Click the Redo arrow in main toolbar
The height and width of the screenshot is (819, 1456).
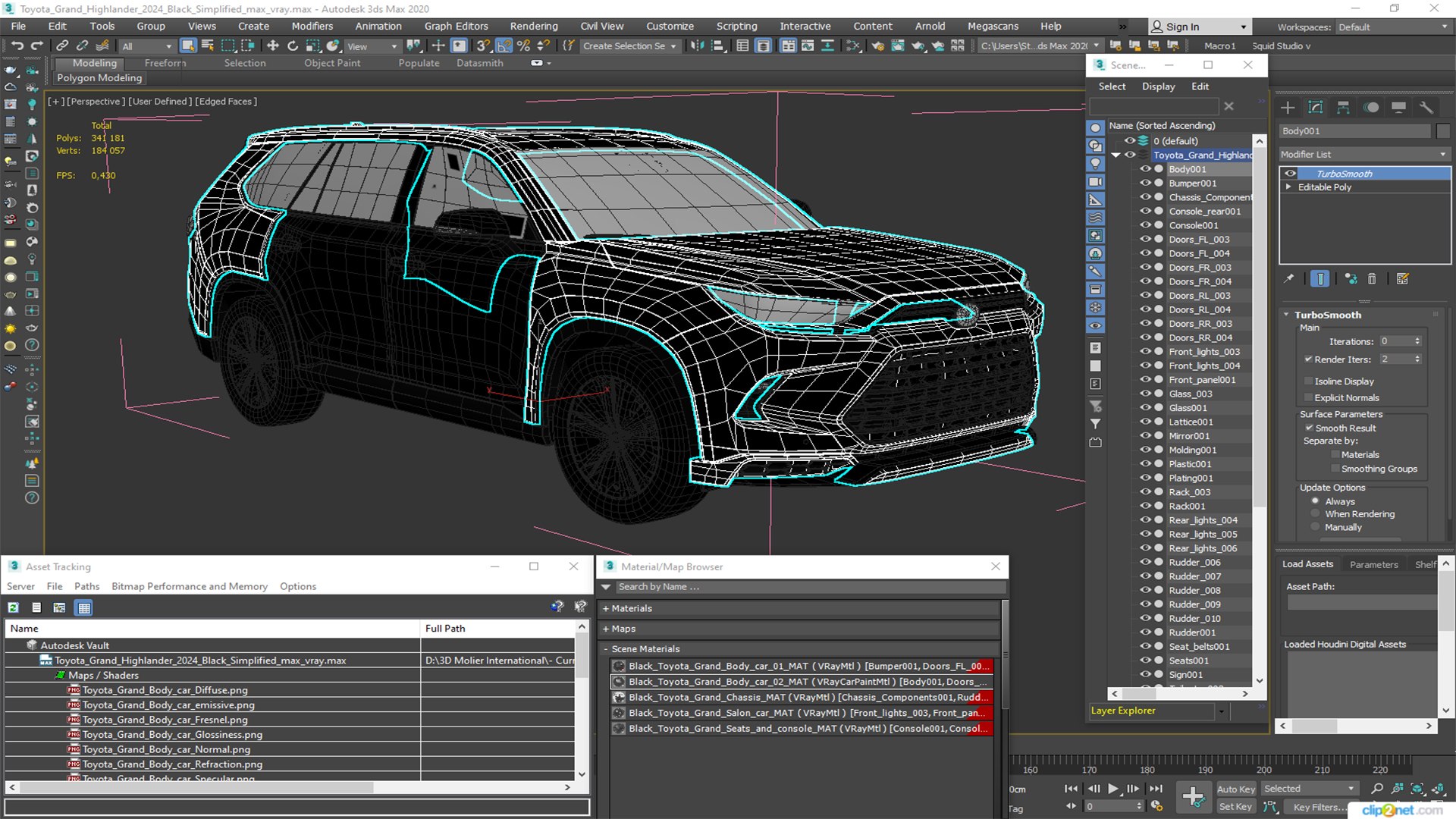36,45
